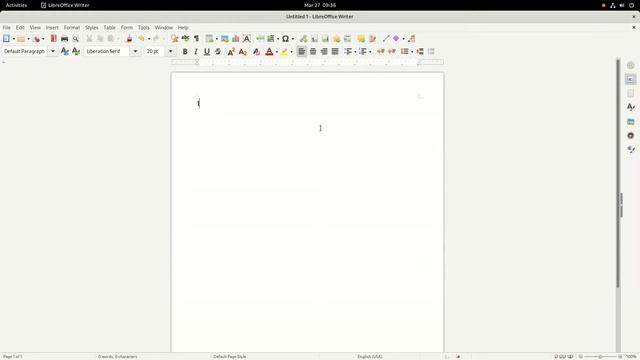Click the Check Spelling icon
Viewport: 640px width, 360px height.
pyautogui.click(x=185, y=39)
